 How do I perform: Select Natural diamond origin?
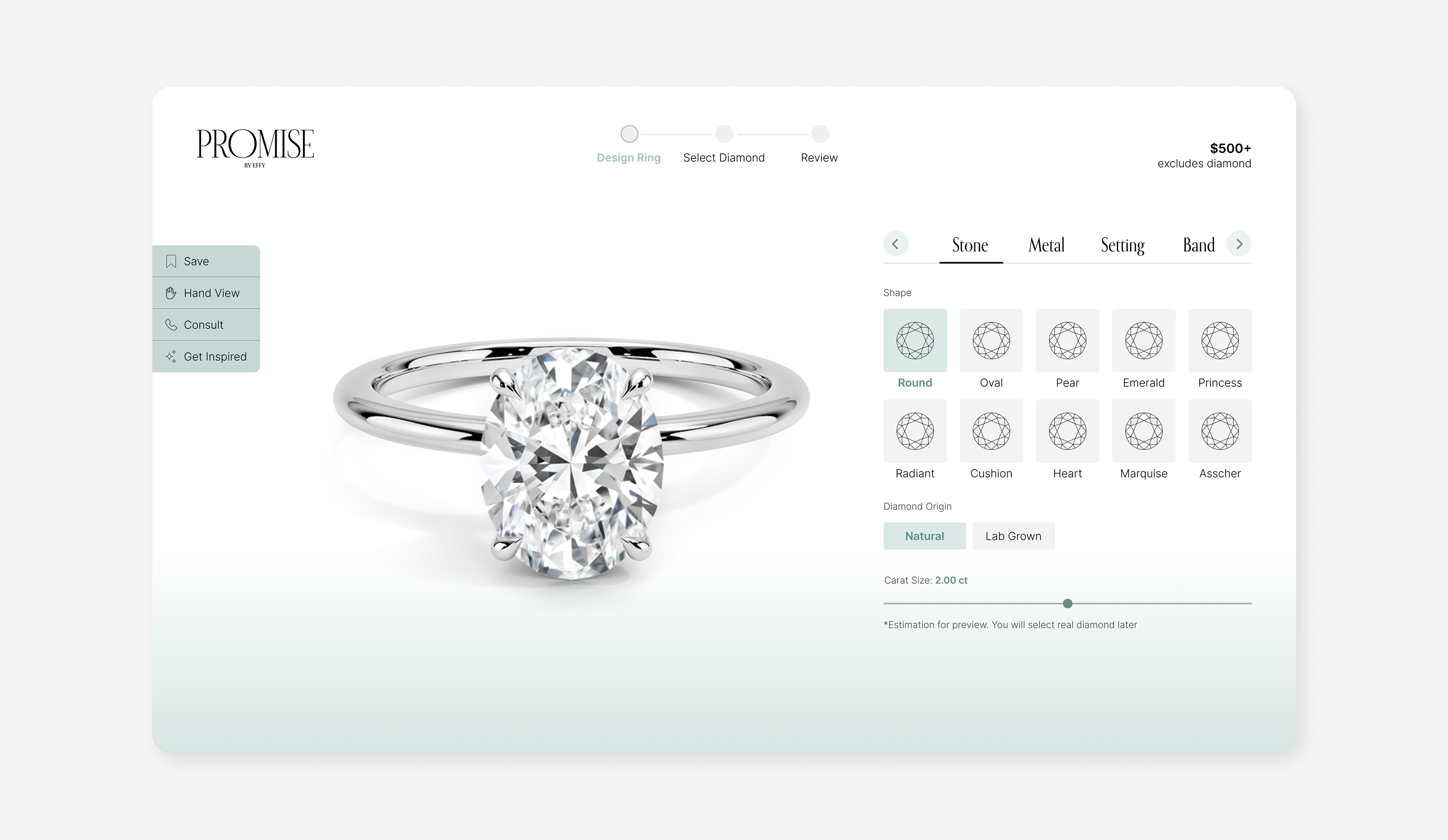pos(924,536)
